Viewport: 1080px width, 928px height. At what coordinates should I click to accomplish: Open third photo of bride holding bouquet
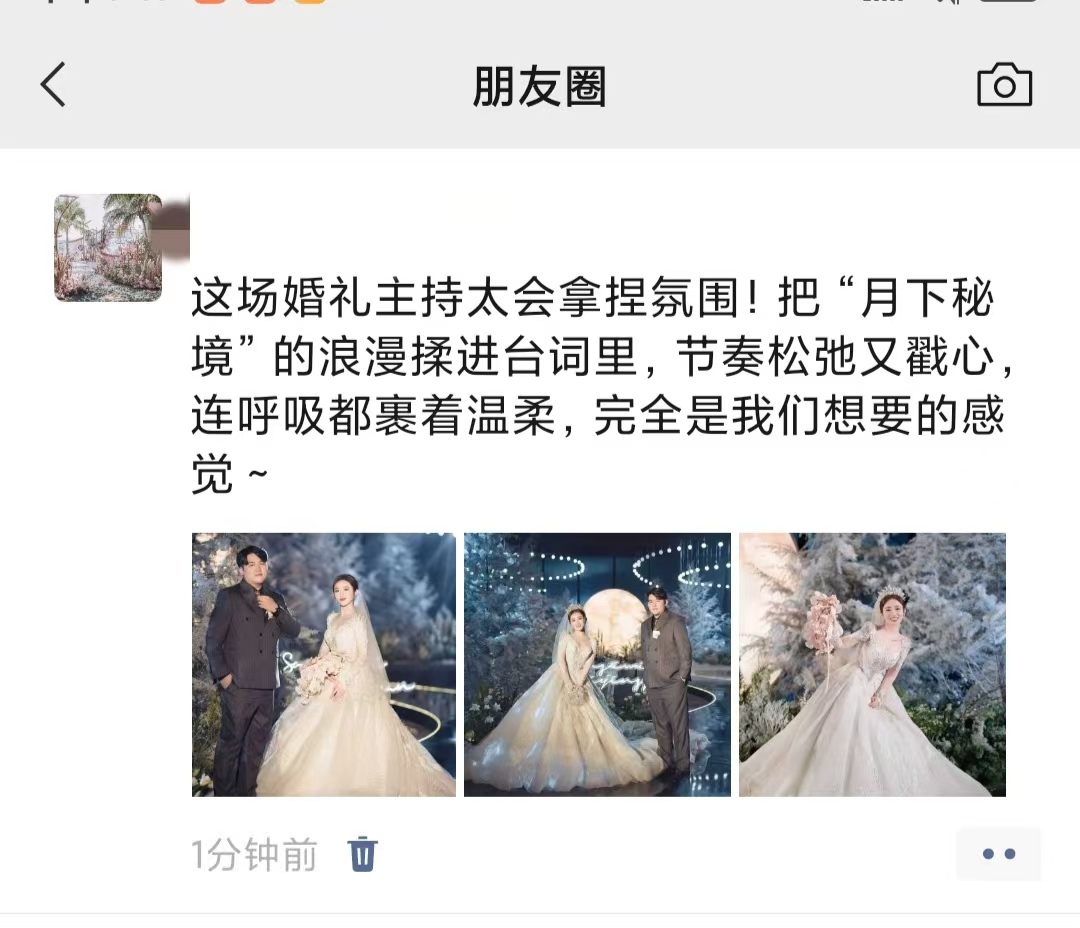coord(873,665)
